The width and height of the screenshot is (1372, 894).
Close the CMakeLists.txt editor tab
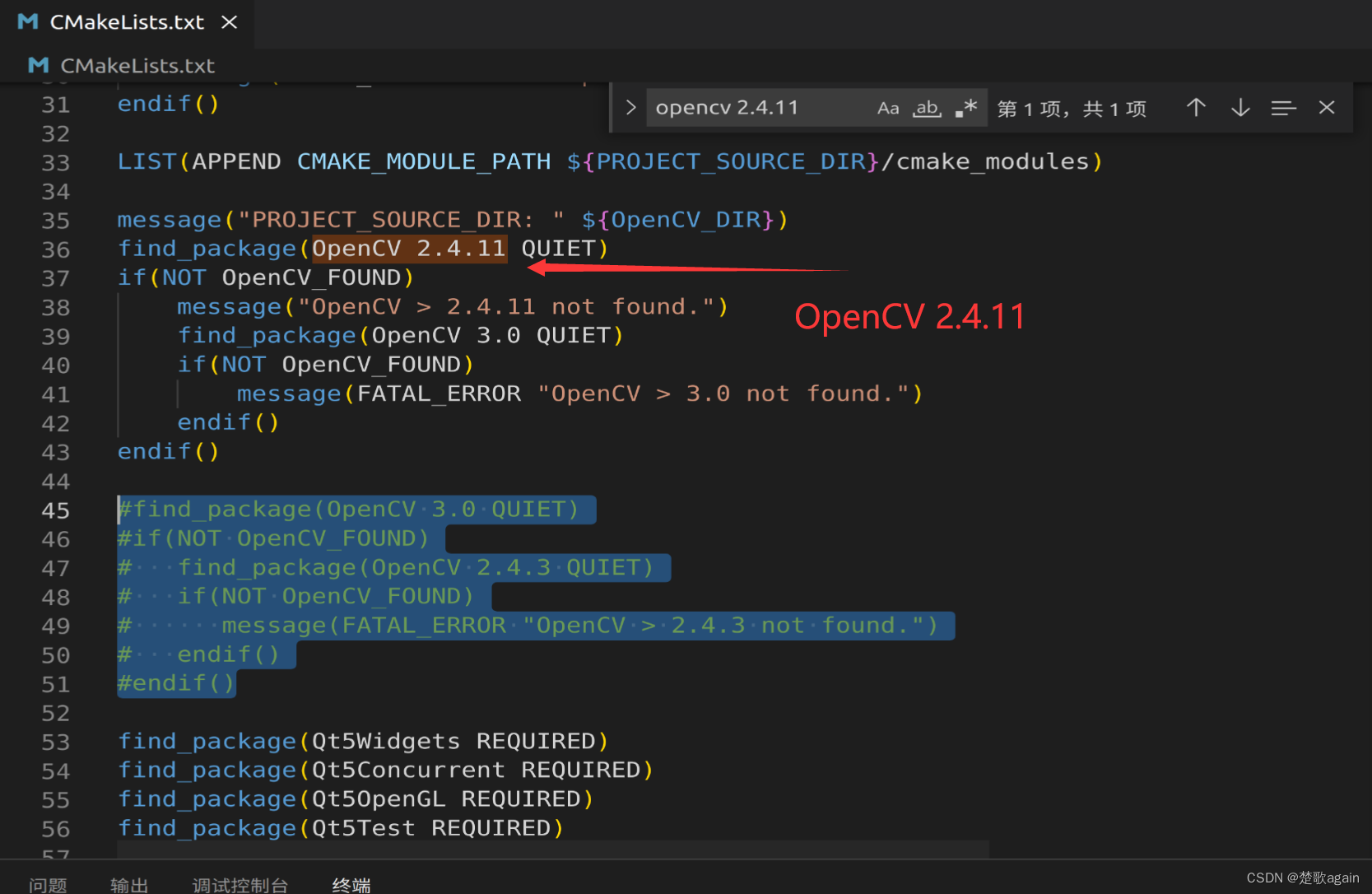pos(230,22)
